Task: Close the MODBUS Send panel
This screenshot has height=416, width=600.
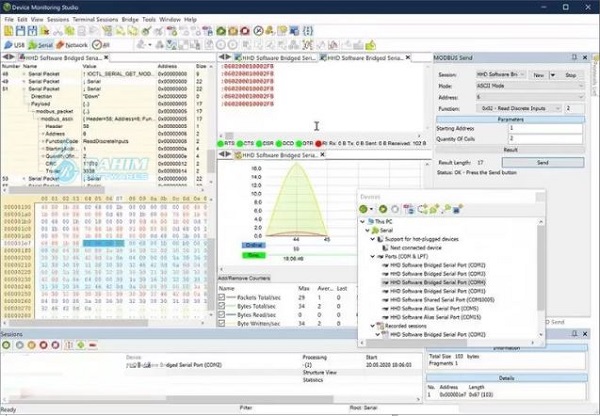Action: point(585,57)
